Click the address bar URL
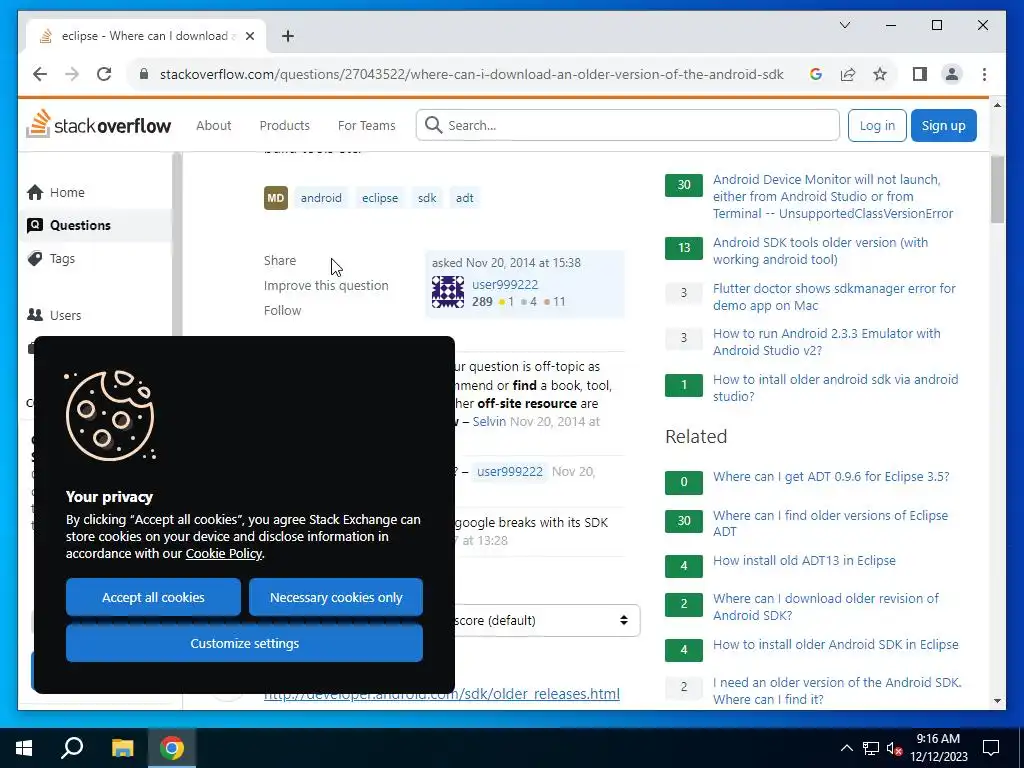 pos(472,74)
